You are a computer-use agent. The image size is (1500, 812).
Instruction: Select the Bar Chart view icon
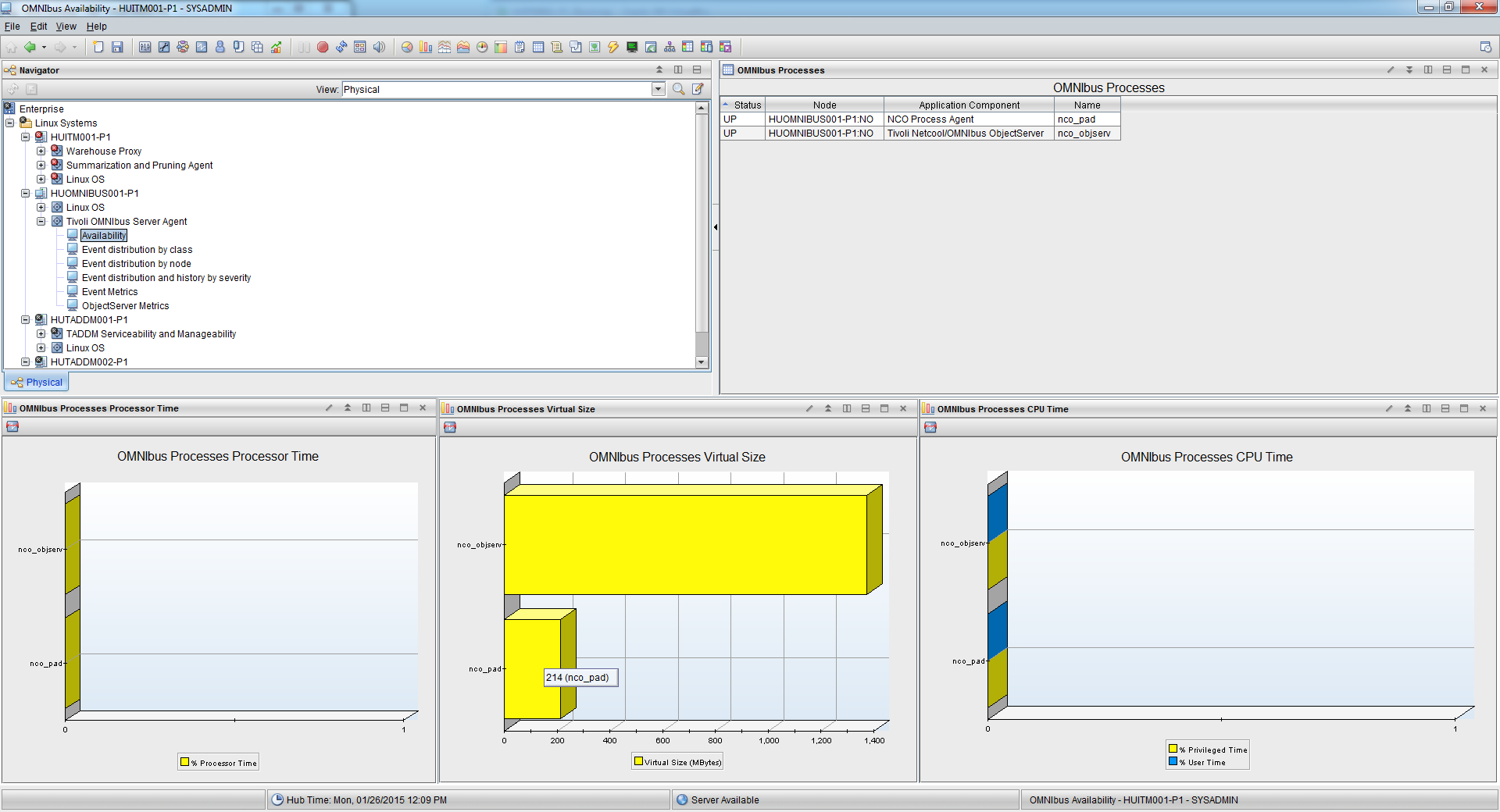426,47
